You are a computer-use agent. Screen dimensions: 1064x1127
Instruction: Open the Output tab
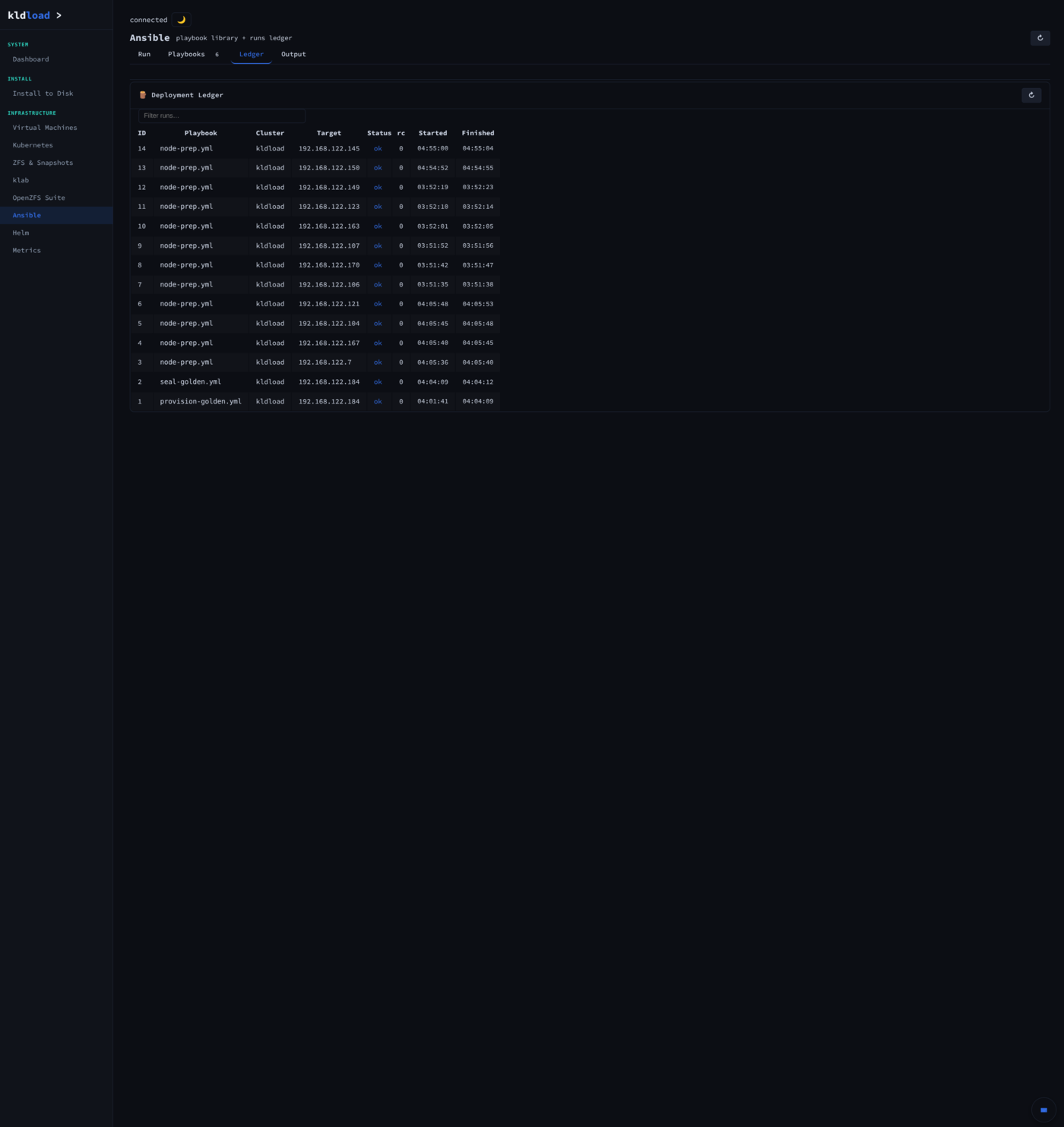pyautogui.click(x=293, y=54)
